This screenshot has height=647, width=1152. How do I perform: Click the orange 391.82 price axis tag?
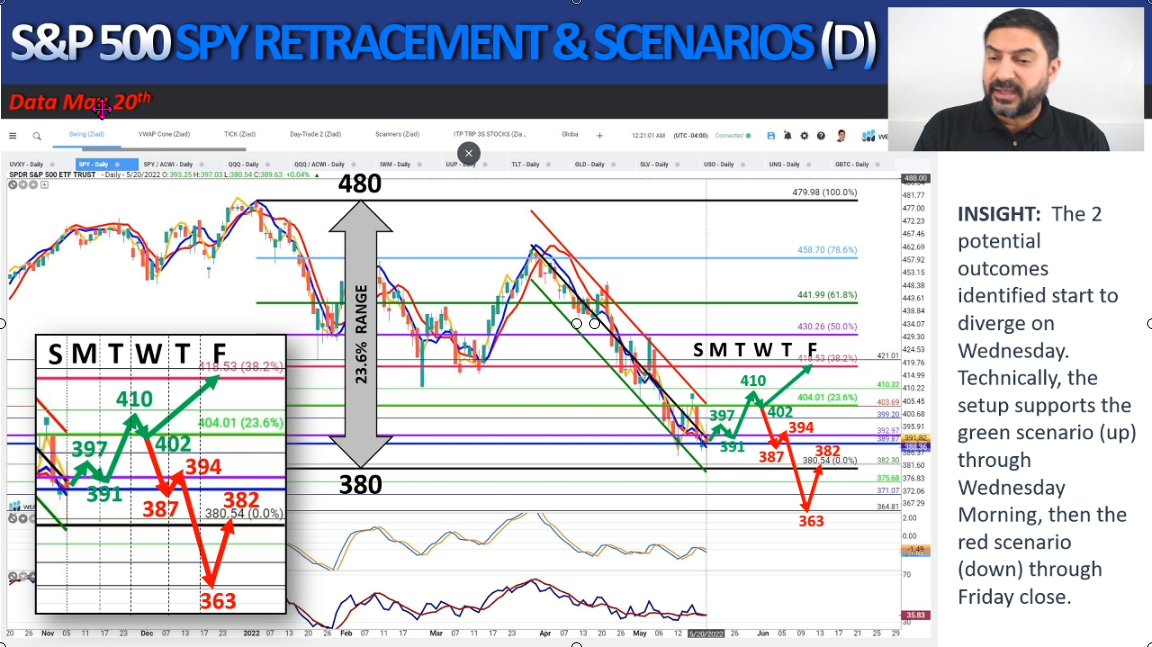917,438
